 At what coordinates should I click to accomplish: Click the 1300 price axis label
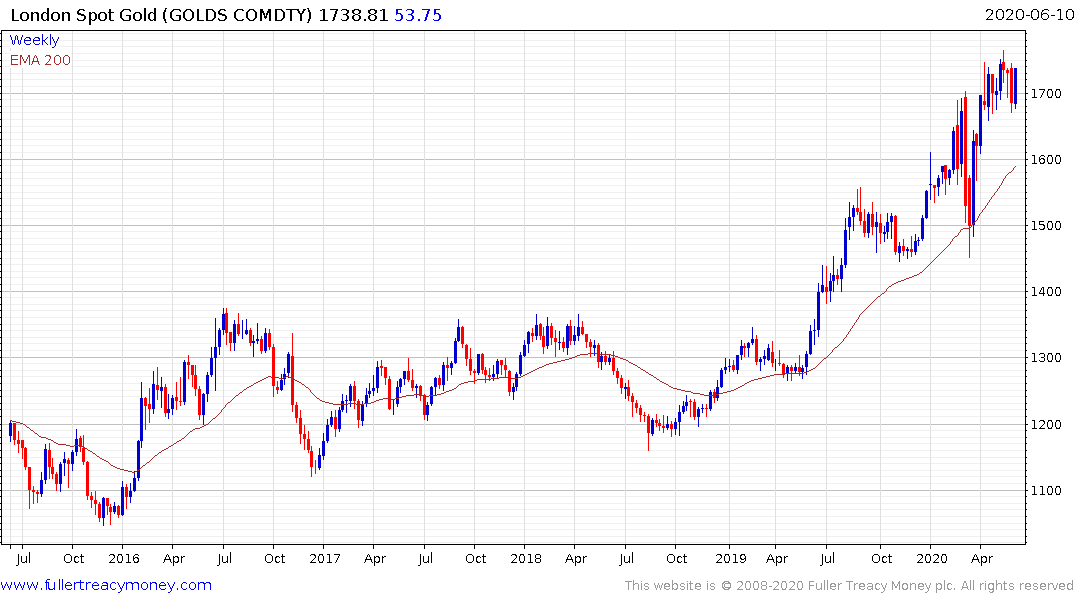tap(1046, 358)
